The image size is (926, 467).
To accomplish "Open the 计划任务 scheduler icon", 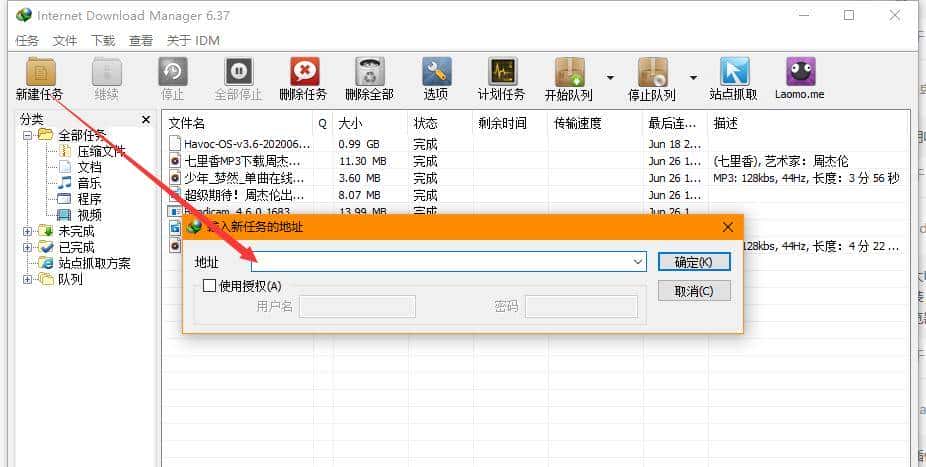I will pyautogui.click(x=503, y=72).
